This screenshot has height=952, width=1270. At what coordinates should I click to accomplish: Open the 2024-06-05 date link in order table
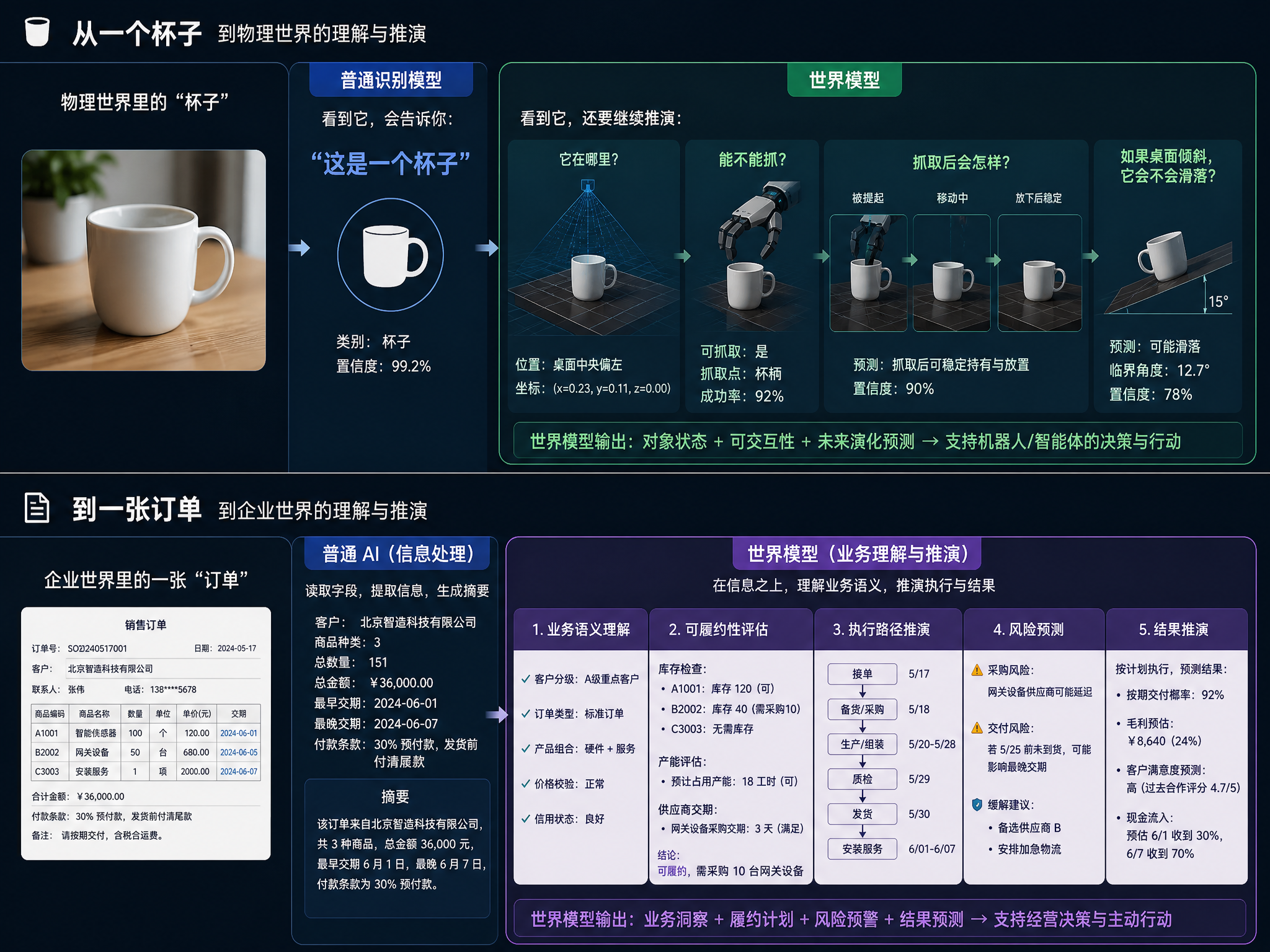(x=239, y=752)
